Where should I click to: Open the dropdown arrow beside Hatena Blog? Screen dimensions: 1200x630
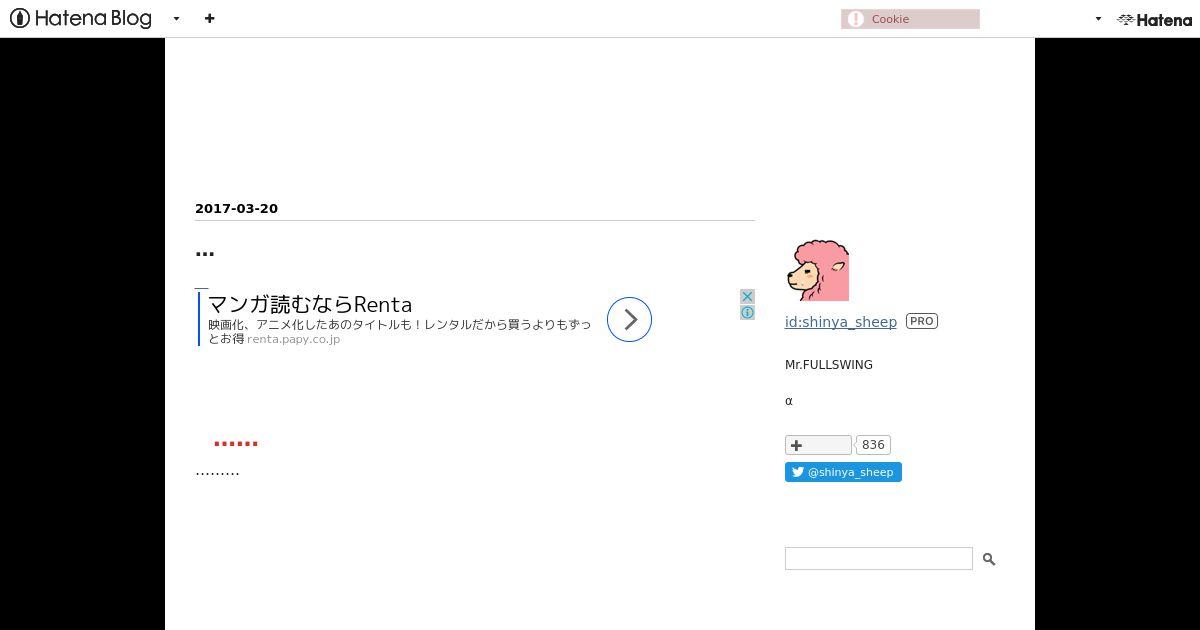pos(176,18)
